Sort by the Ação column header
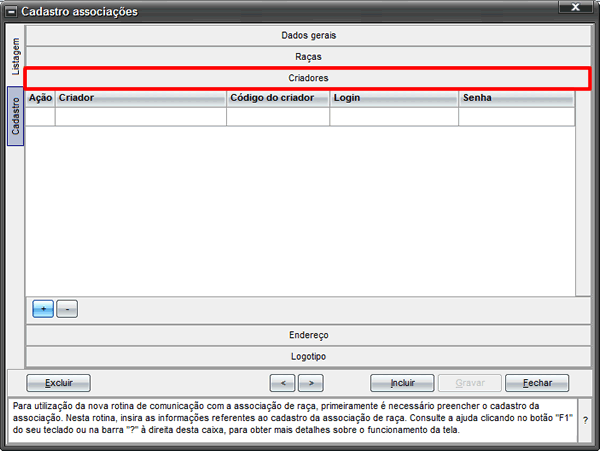 point(40,98)
